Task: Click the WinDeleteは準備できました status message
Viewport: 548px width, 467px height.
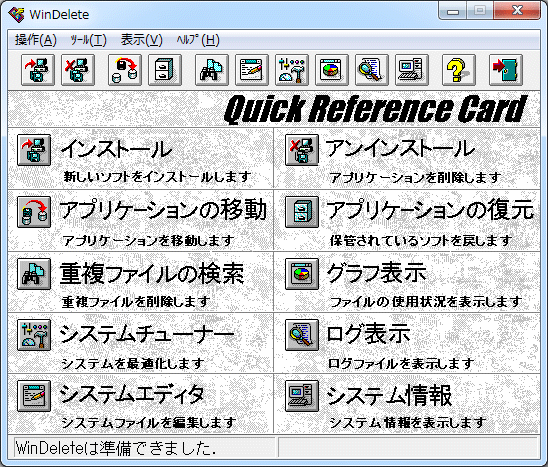Action: click(116, 448)
